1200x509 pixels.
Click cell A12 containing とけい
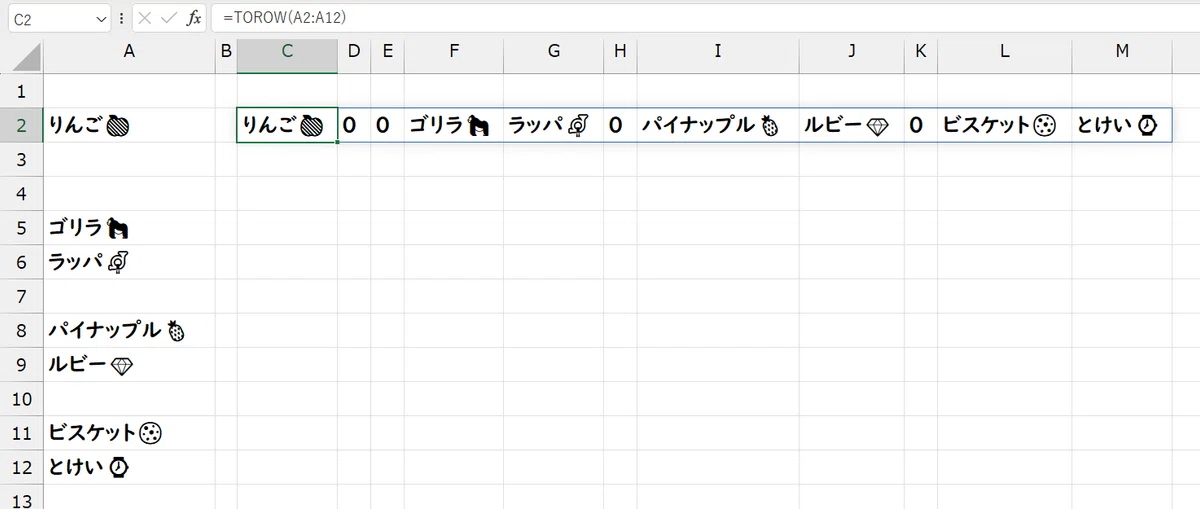click(x=129, y=467)
